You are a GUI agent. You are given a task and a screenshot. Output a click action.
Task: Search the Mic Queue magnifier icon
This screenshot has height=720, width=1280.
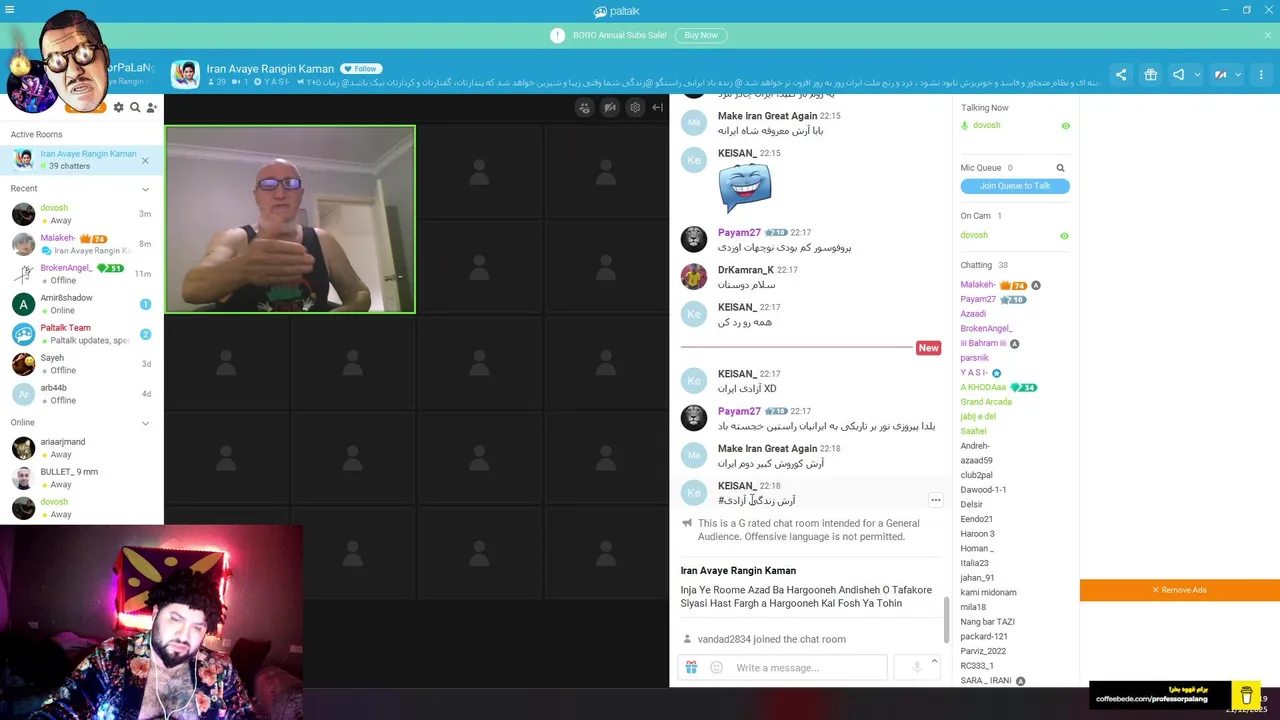click(x=1061, y=168)
